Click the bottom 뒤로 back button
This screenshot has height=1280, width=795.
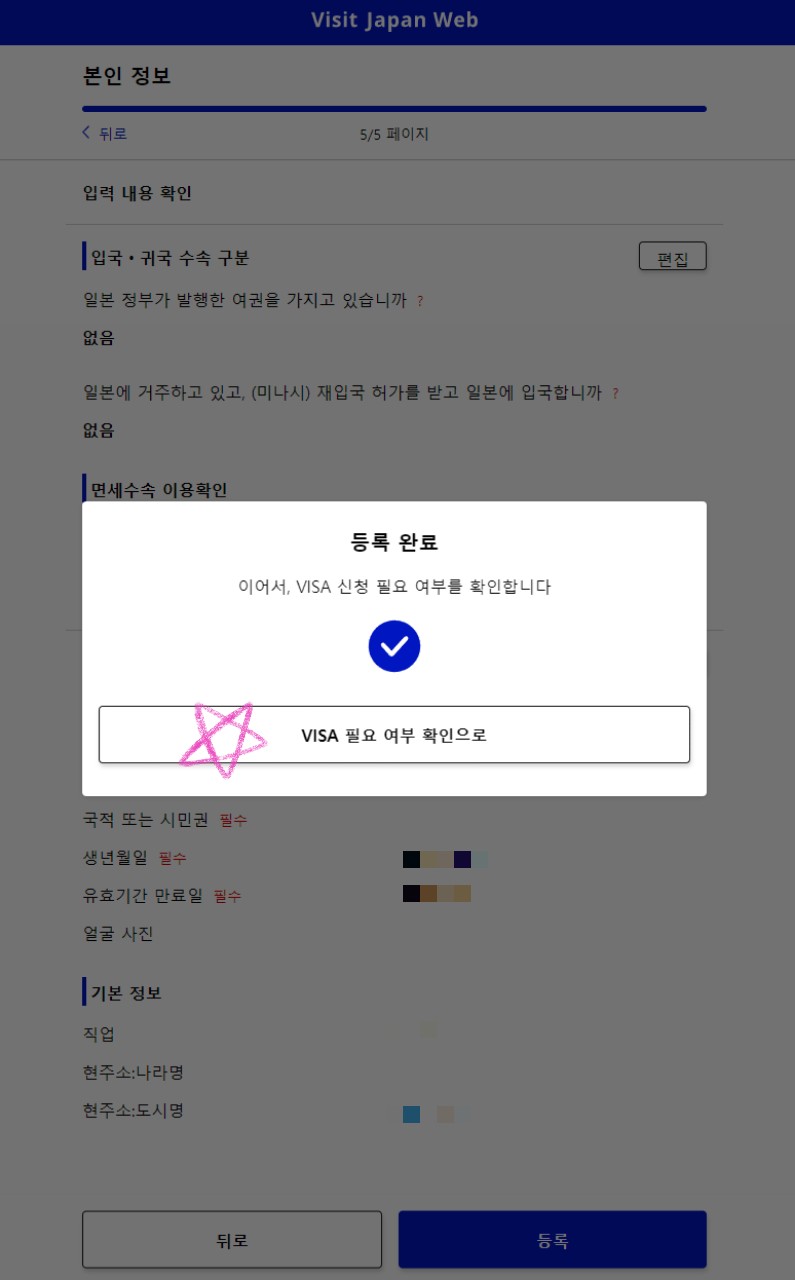coord(232,1240)
